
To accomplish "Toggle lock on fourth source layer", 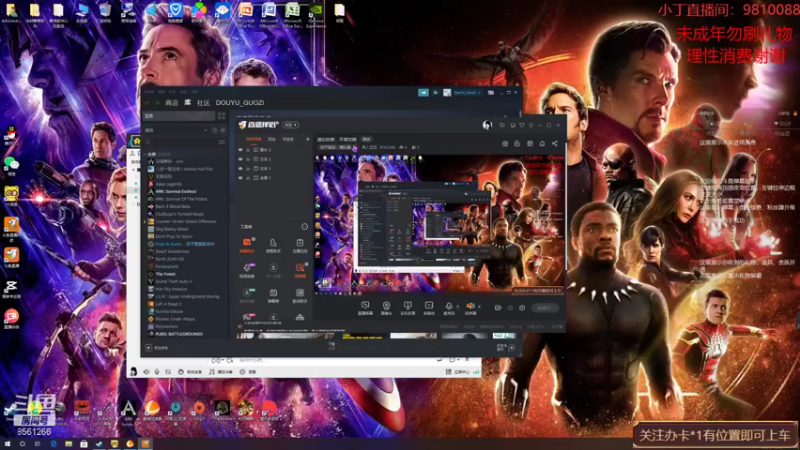I will pyautogui.click(x=248, y=178).
